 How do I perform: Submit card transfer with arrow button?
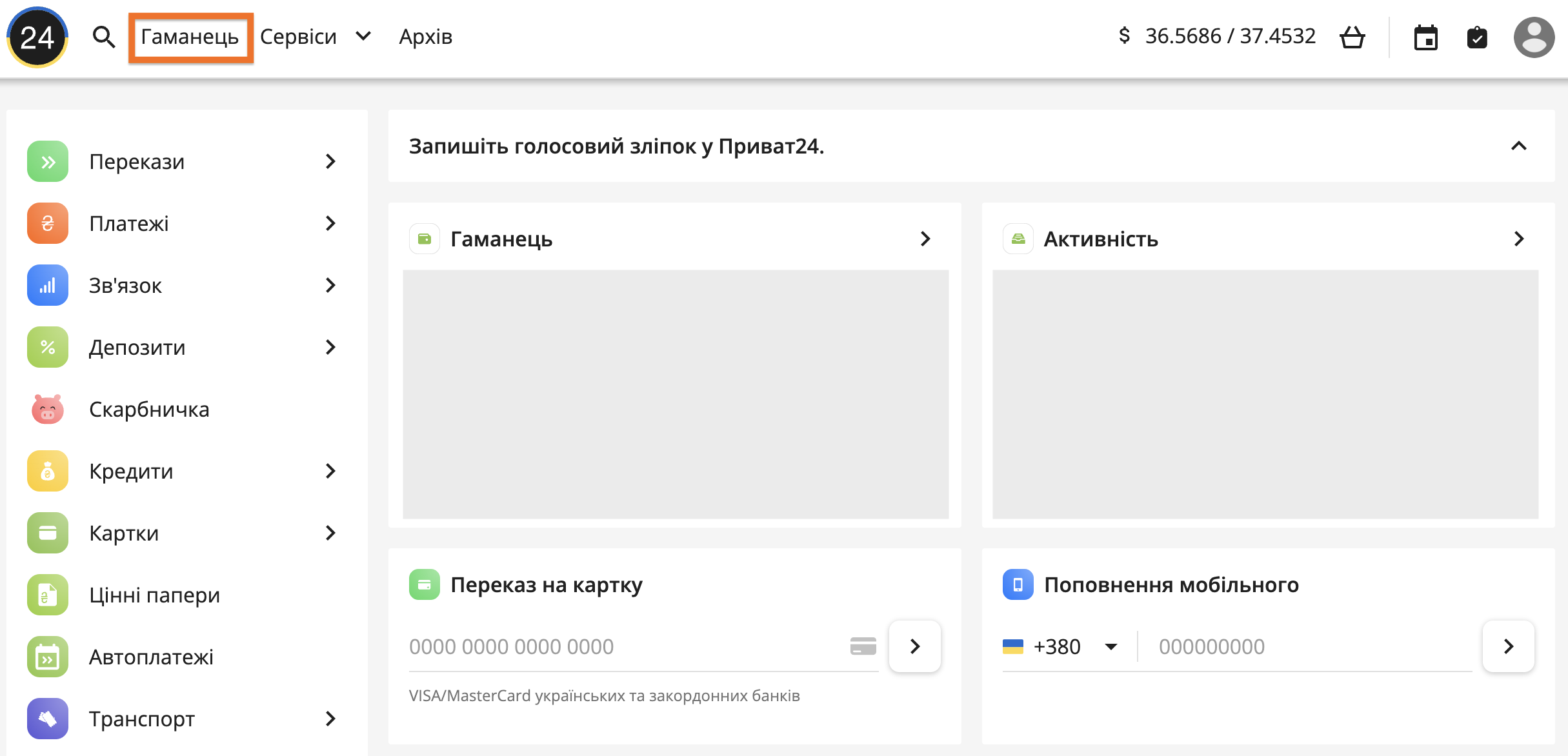click(x=914, y=646)
